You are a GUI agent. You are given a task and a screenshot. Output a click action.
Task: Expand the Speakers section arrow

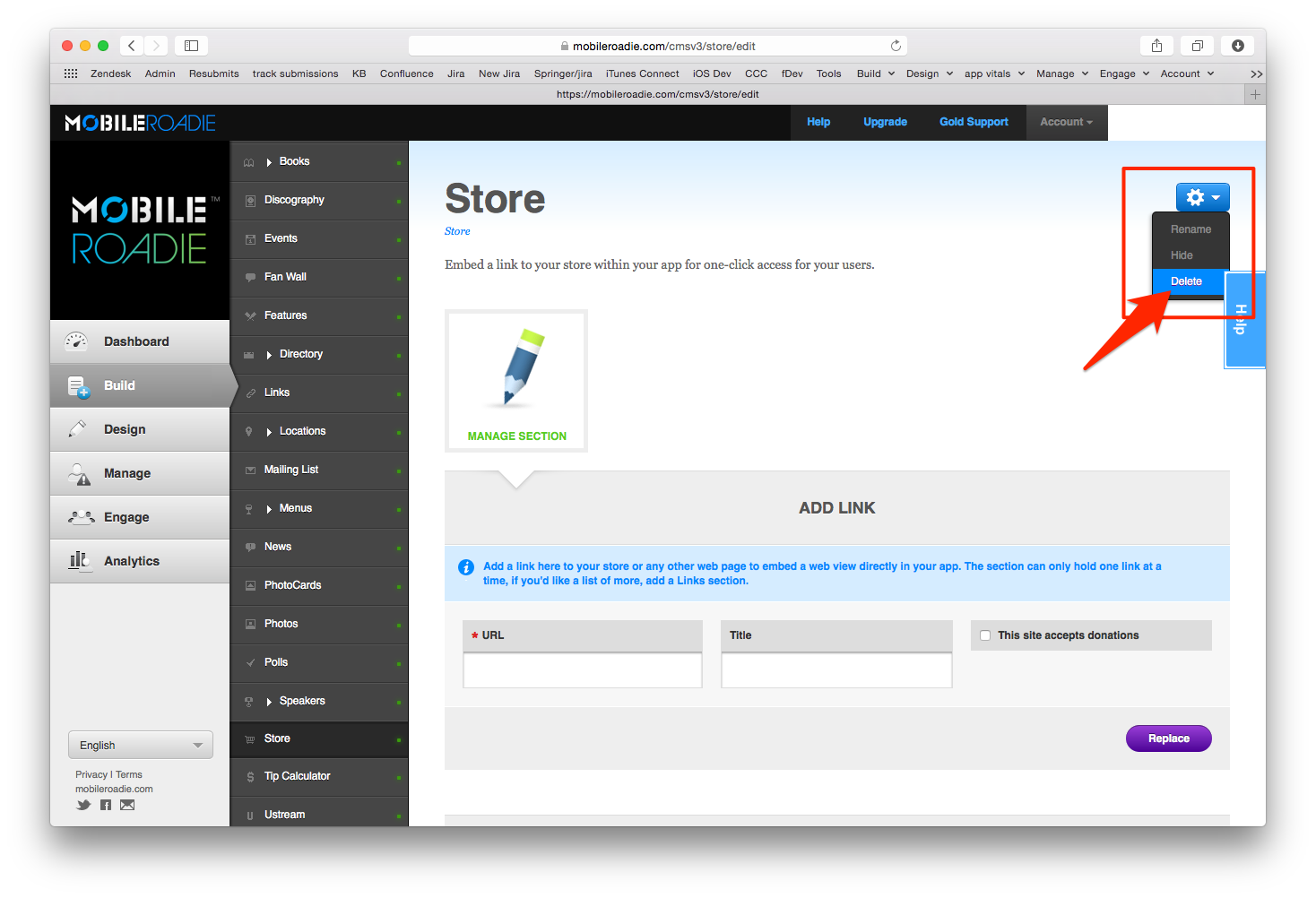(269, 702)
